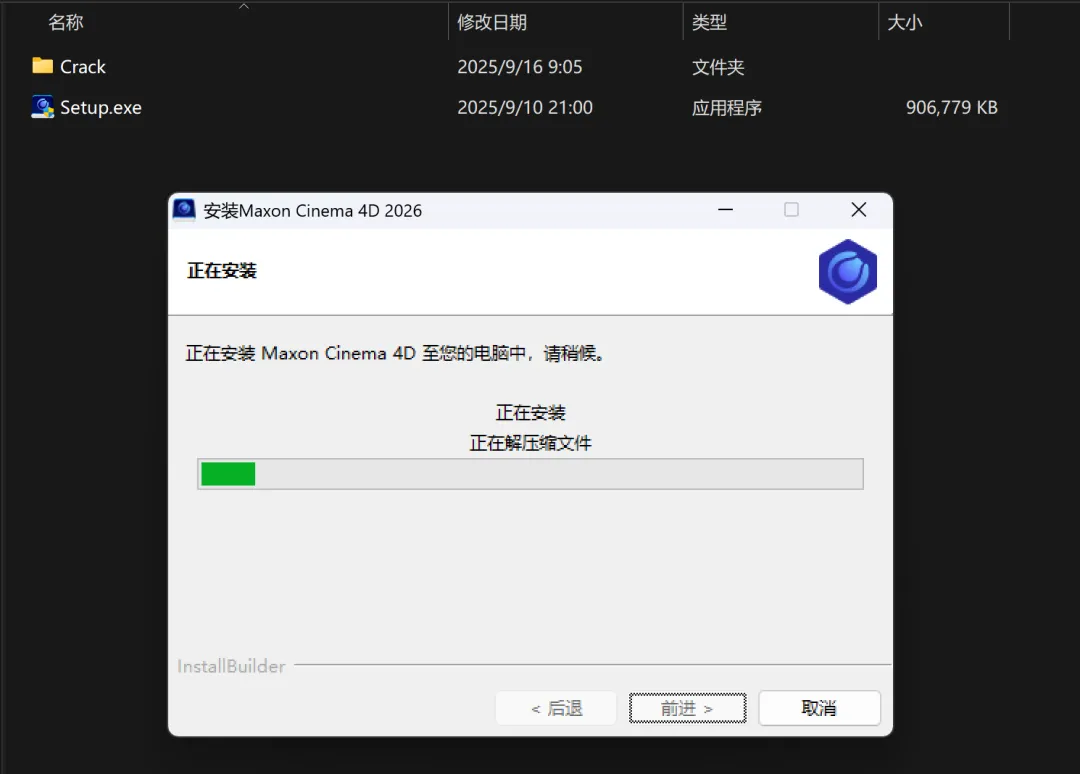The width and height of the screenshot is (1080, 774).
Task: Sort files by 名称 column header
Action: (x=65, y=23)
